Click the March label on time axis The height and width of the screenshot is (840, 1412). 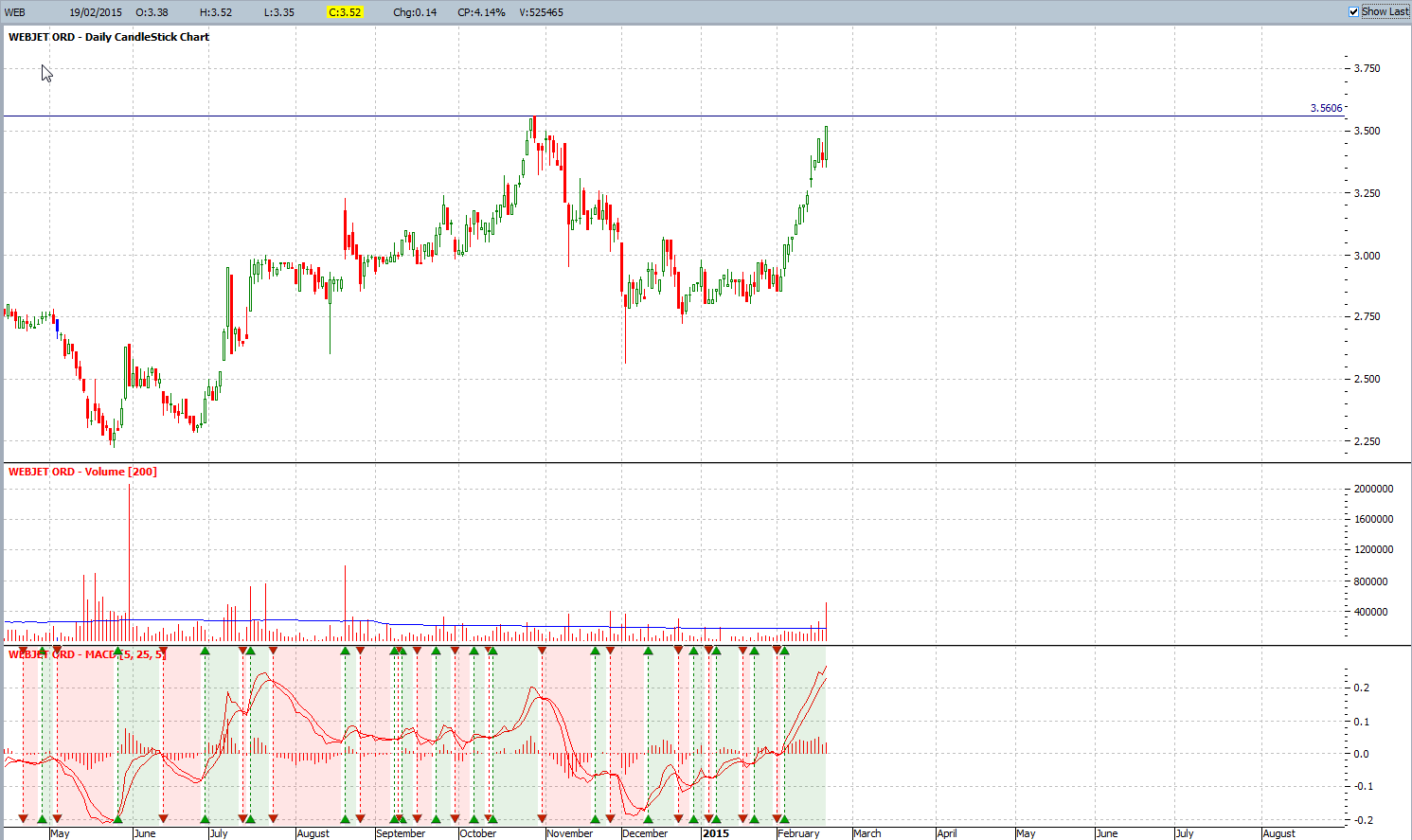867,833
